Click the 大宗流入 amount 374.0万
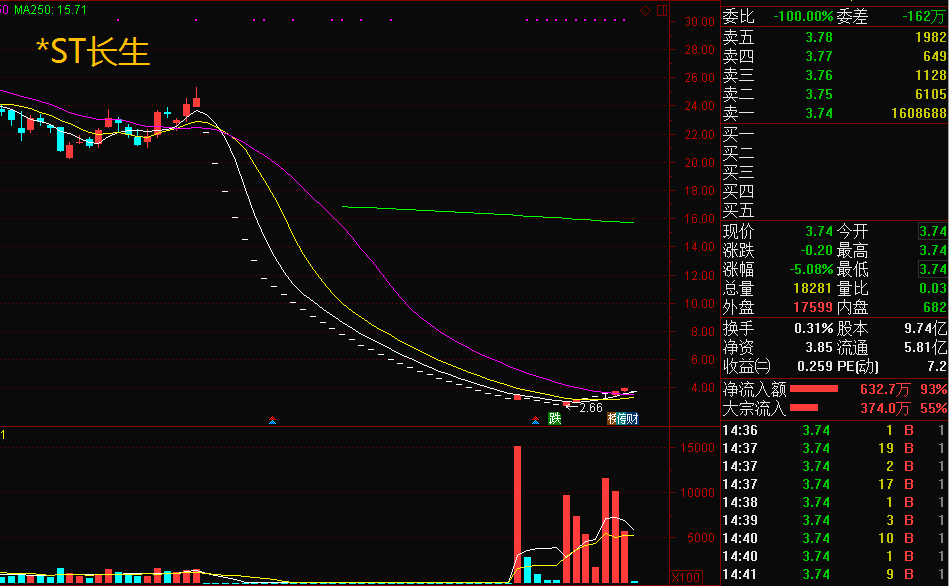950x586 pixels. coord(885,408)
